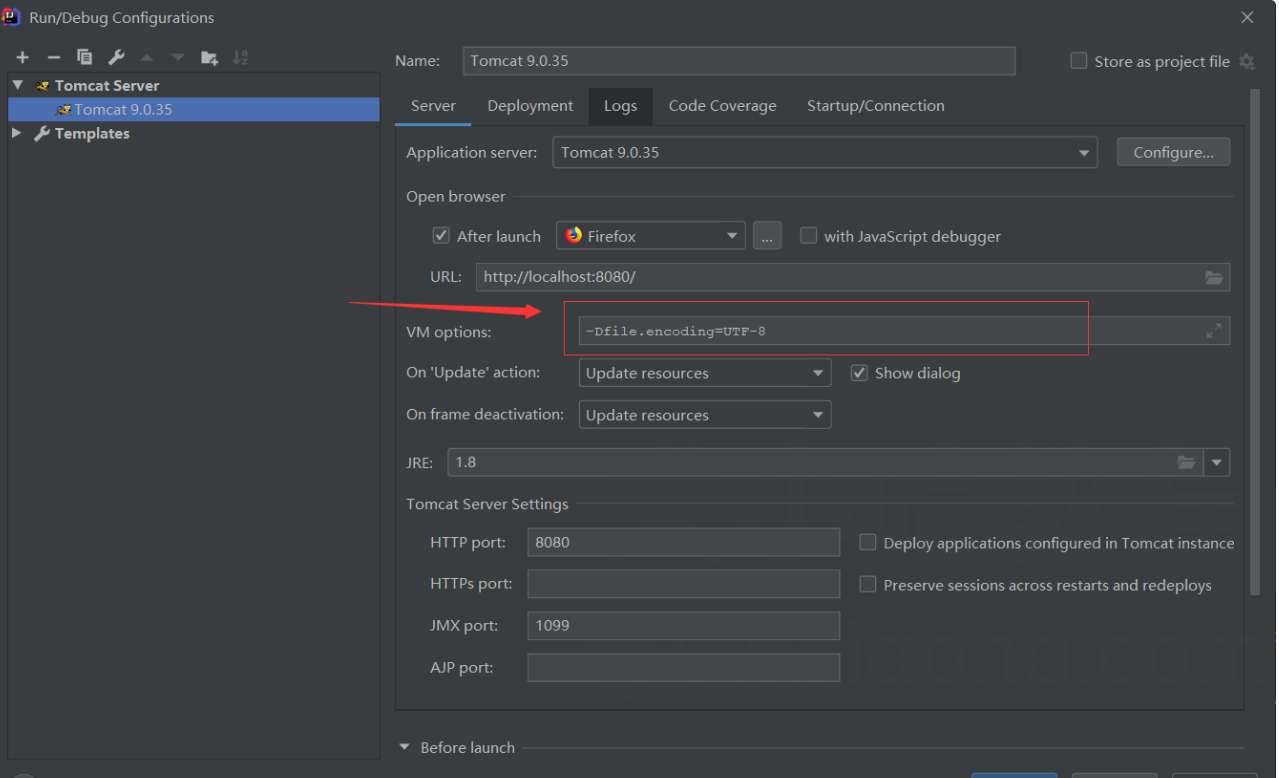Click the Configure... button
The width and height of the screenshot is (1279, 778).
point(1174,152)
